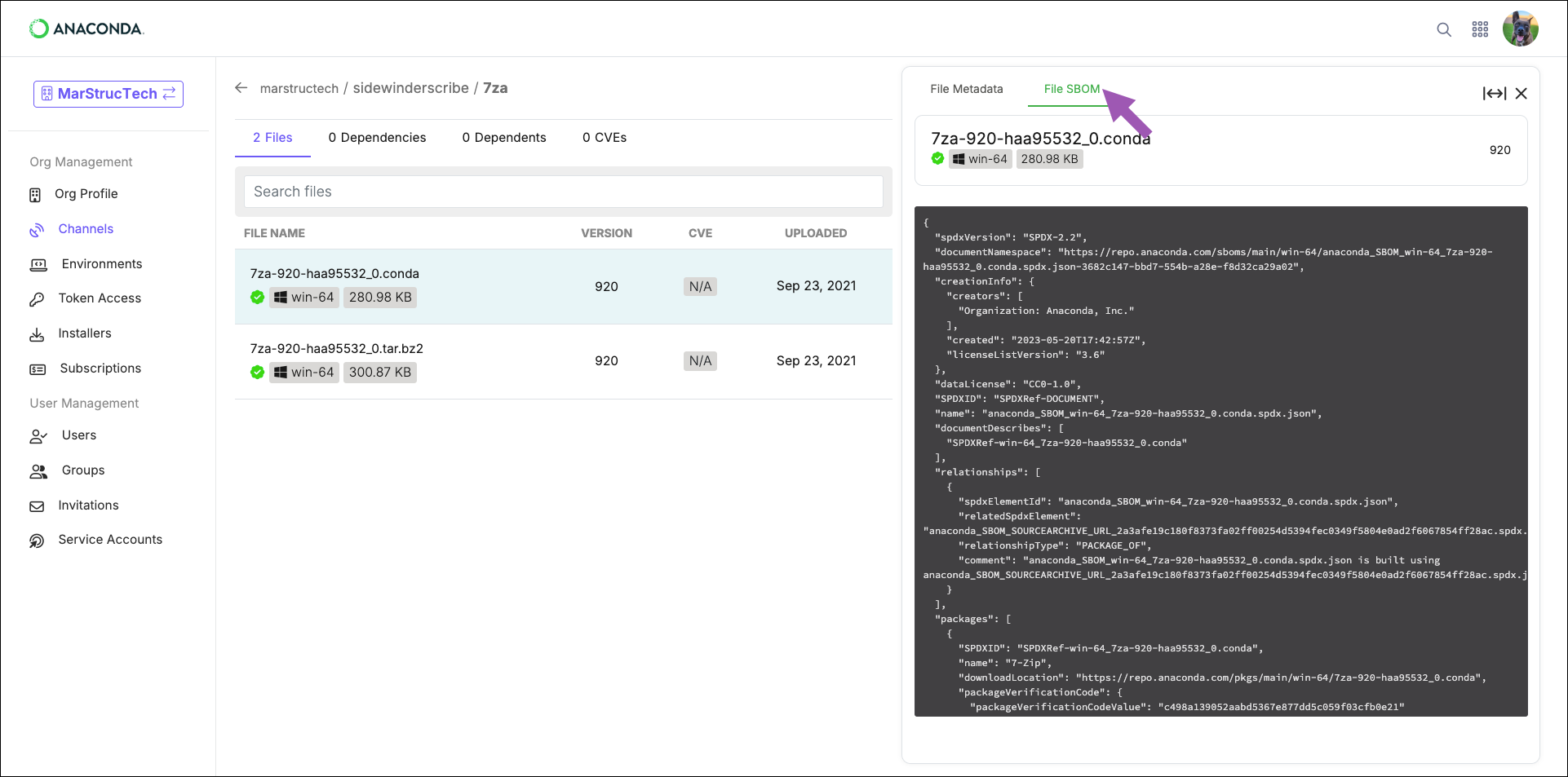Click N/A CVE badge for .conda file
The height and width of the screenshot is (777, 1568).
point(700,286)
